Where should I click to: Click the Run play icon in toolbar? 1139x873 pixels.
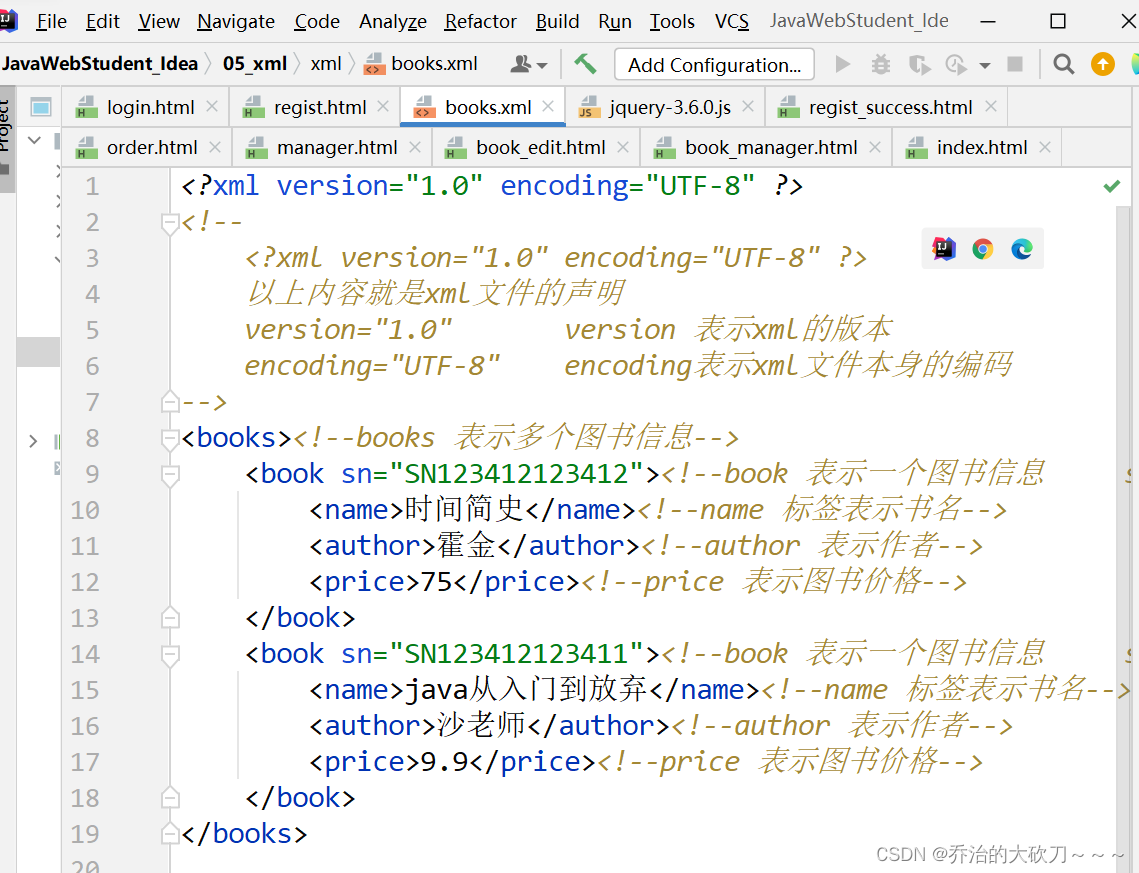[843, 65]
